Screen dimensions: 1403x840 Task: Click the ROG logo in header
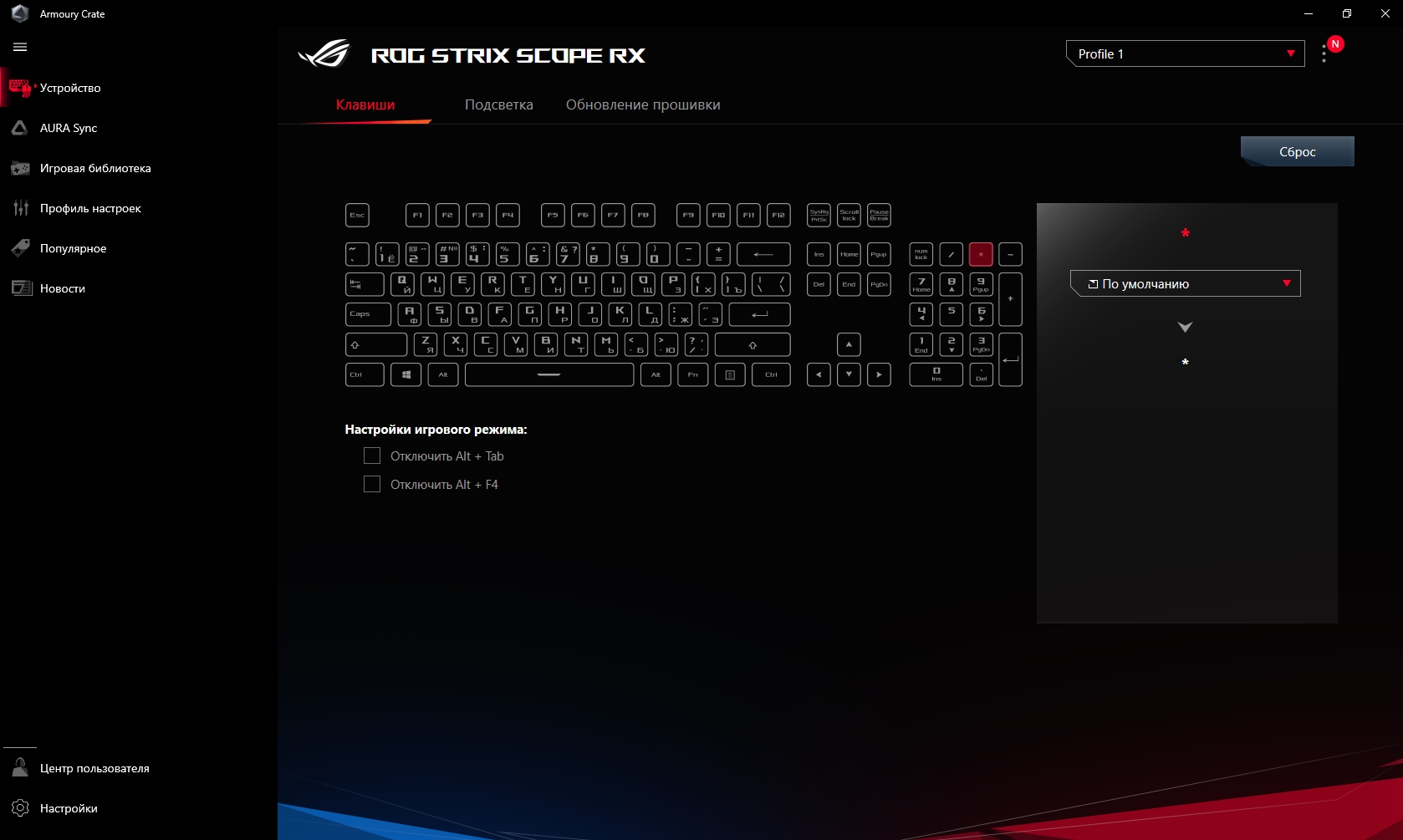point(324,54)
